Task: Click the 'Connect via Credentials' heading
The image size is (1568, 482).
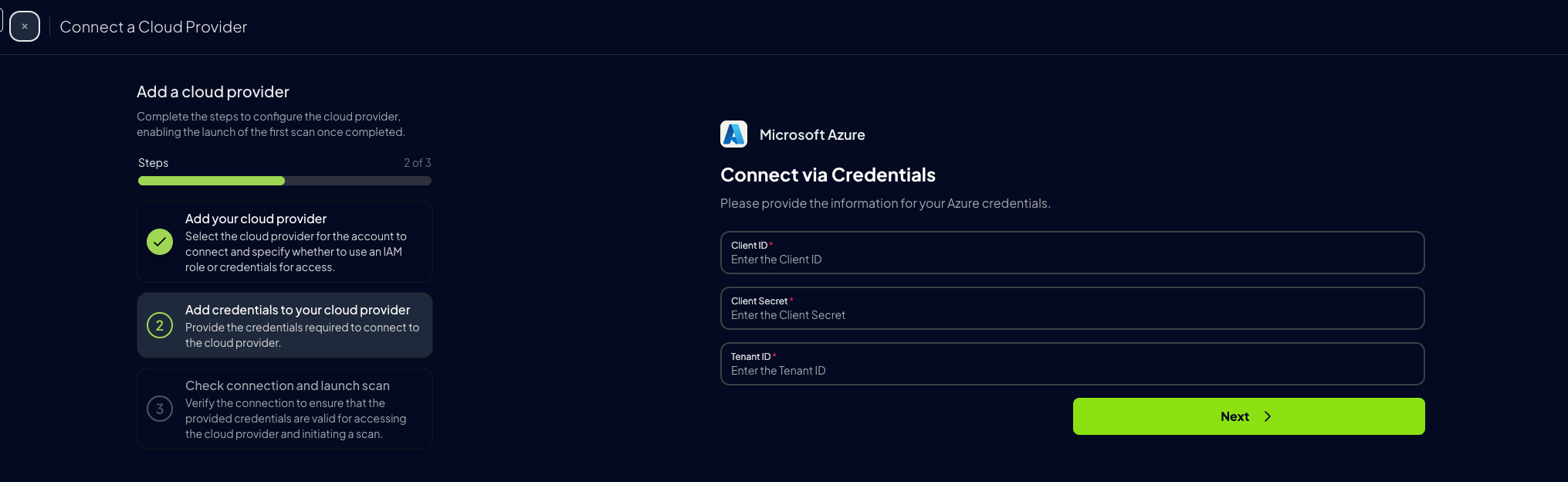Action: [828, 175]
